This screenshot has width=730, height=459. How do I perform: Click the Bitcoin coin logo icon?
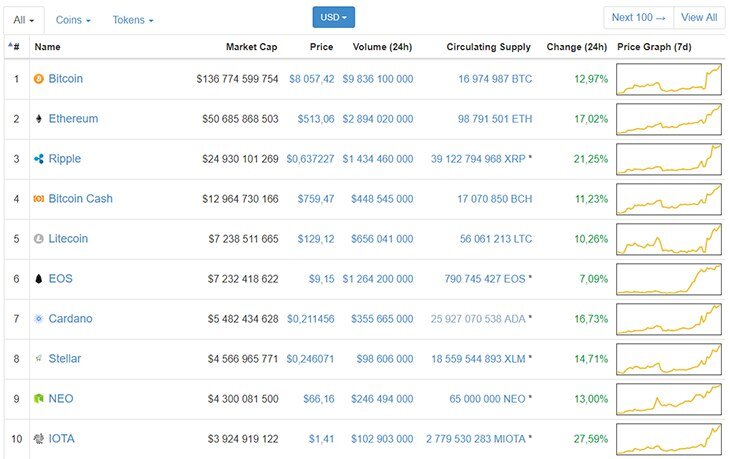tap(39, 79)
